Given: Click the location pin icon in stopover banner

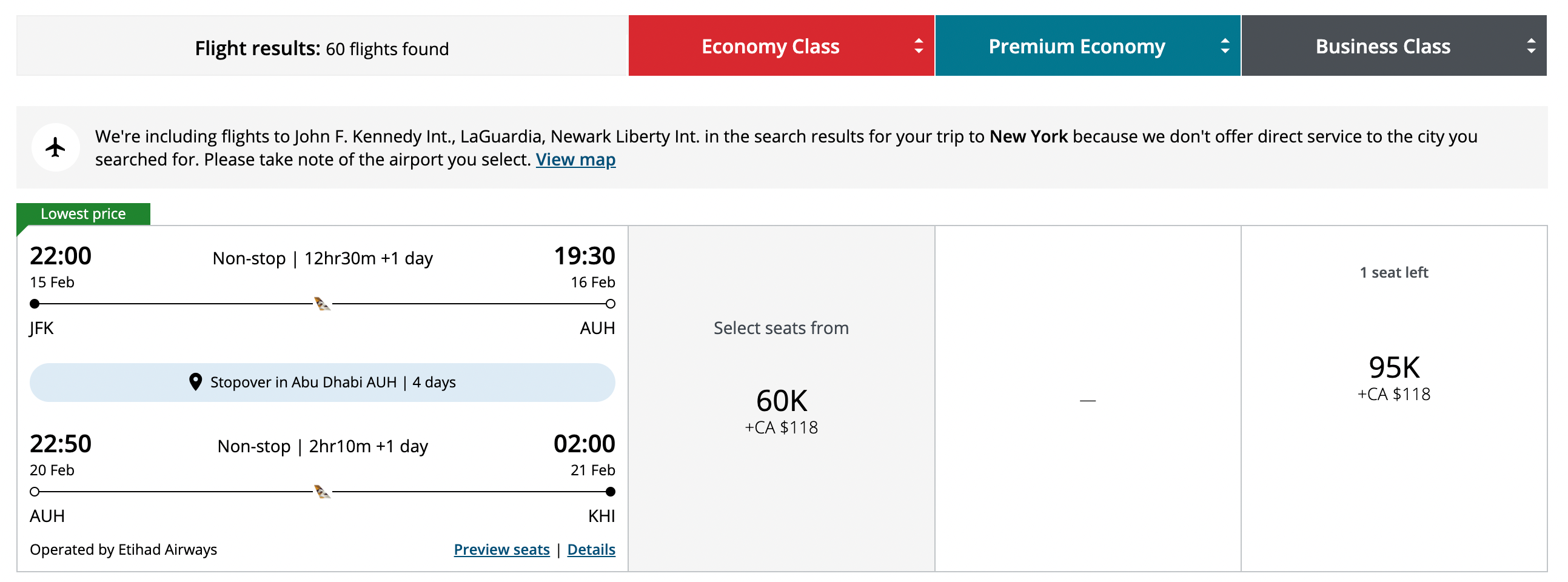Looking at the screenshot, I should pos(195,382).
